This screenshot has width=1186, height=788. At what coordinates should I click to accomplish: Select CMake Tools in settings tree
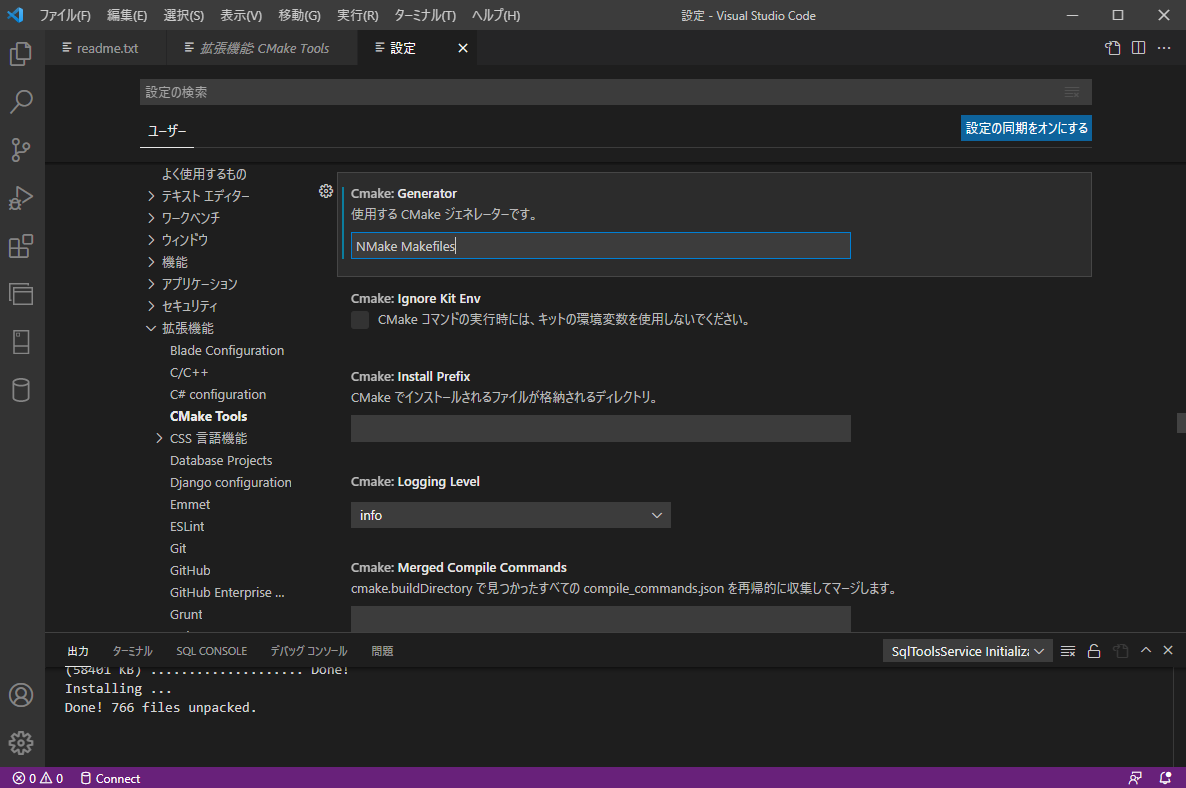(208, 415)
